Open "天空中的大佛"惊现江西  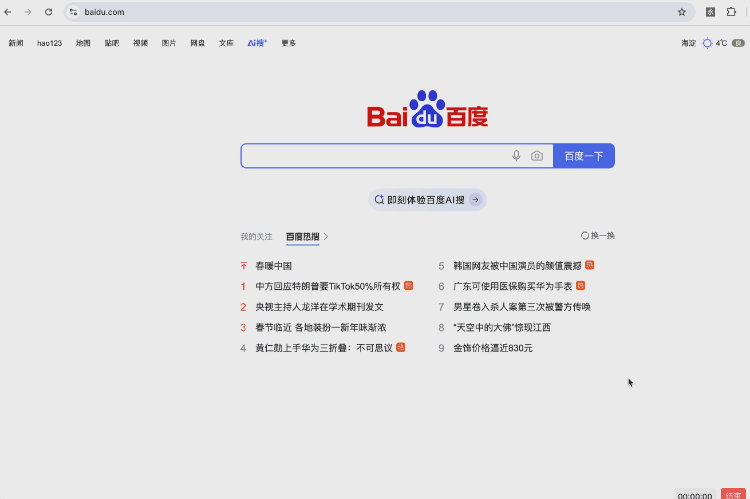pyautogui.click(x=502, y=327)
